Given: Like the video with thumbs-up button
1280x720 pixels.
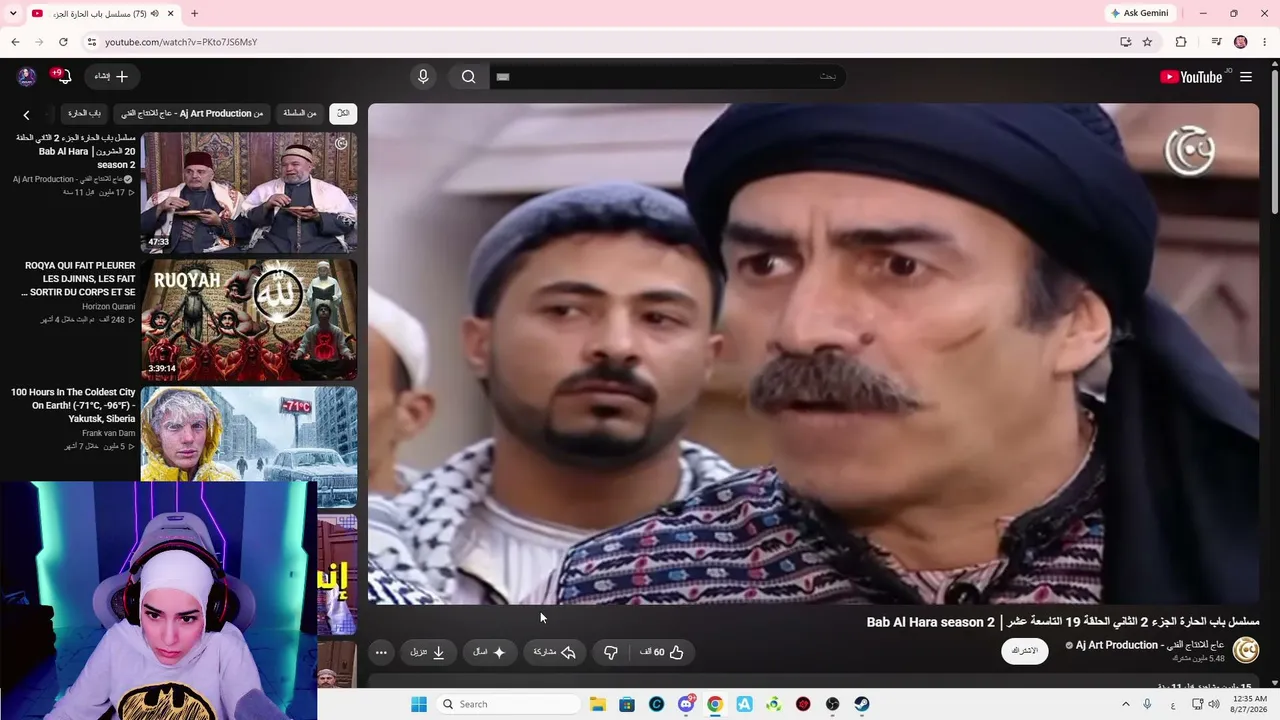Looking at the screenshot, I should pos(662,652).
